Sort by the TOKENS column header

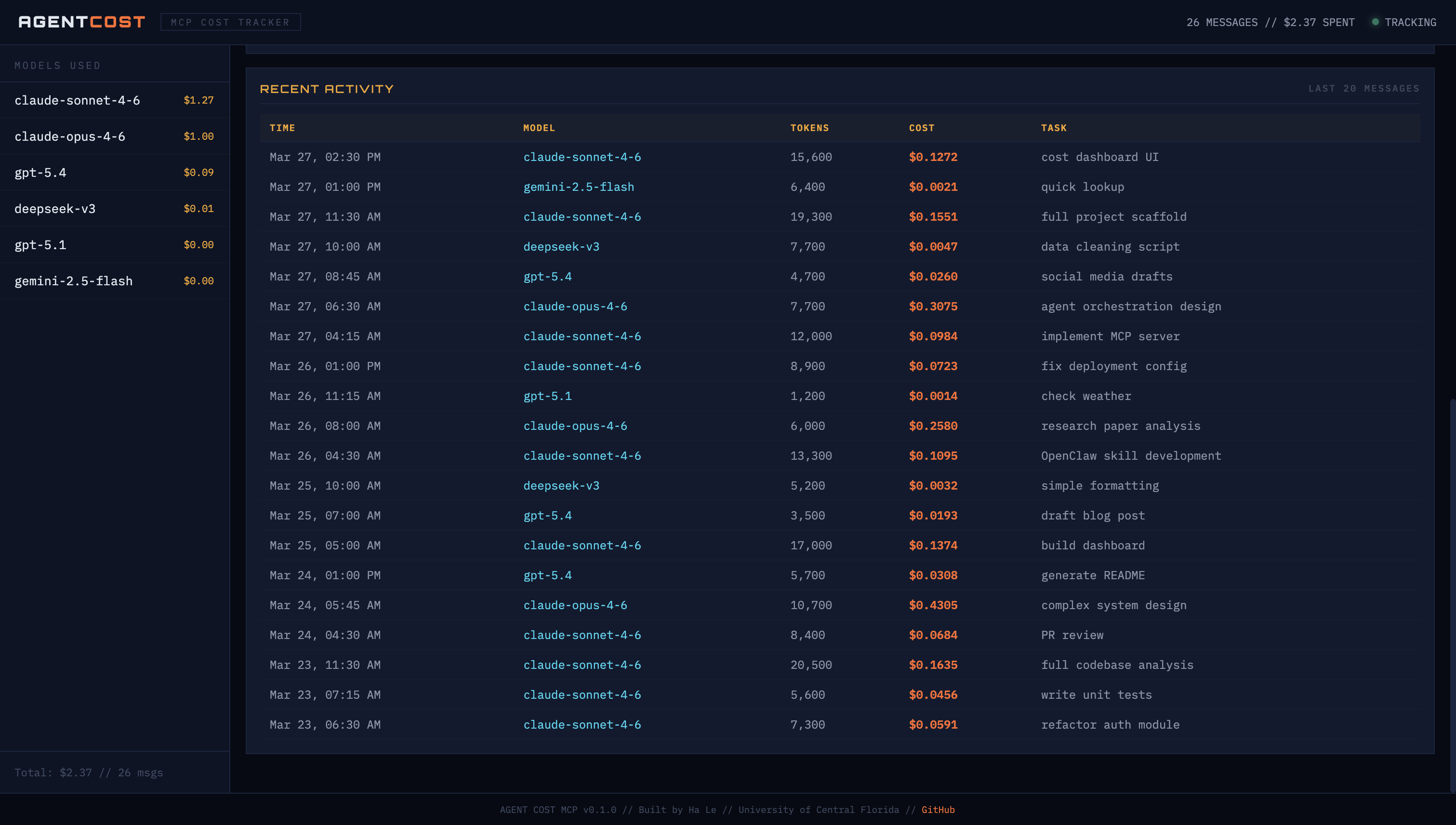click(809, 128)
